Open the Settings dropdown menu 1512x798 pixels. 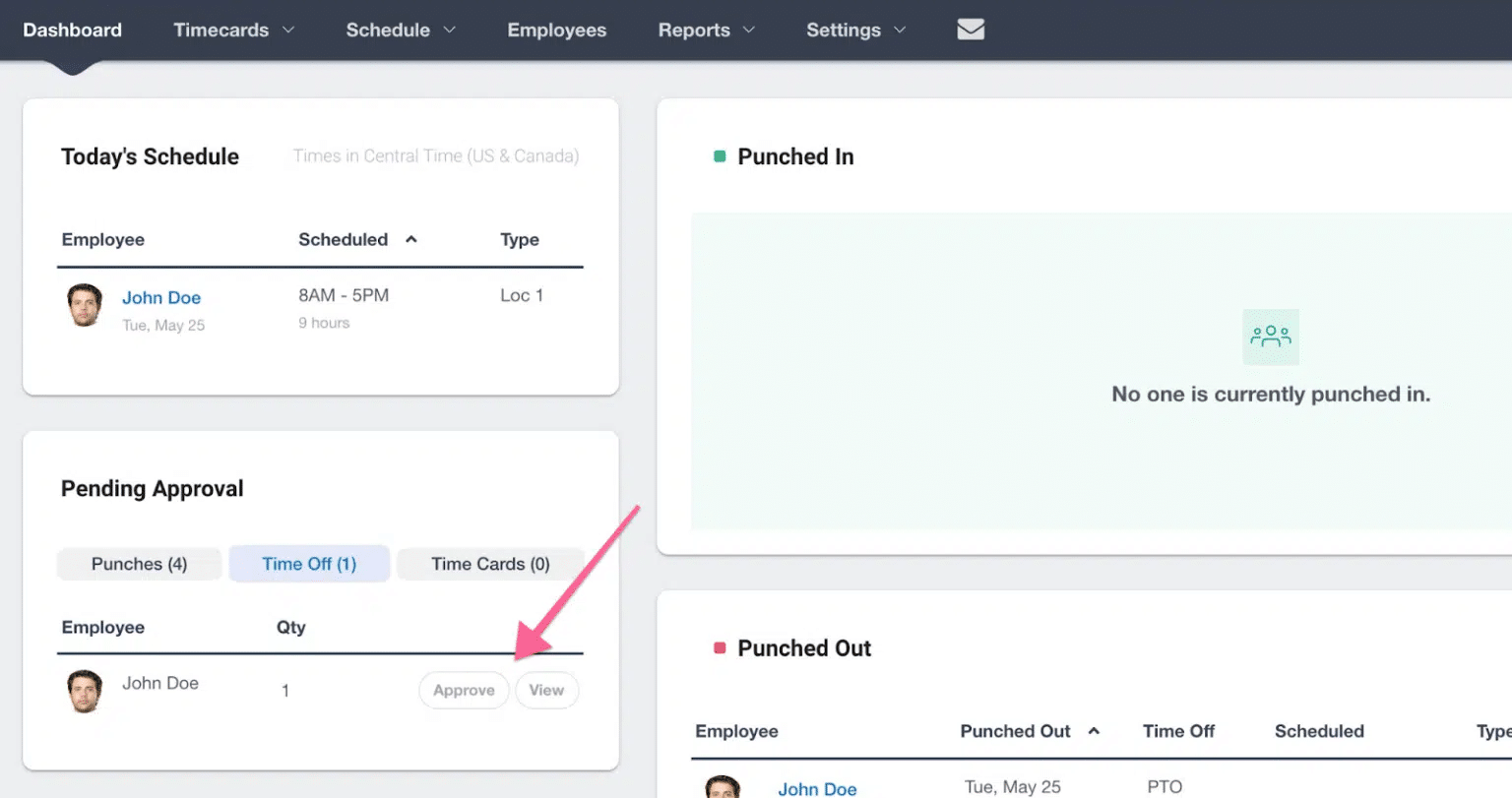(854, 30)
